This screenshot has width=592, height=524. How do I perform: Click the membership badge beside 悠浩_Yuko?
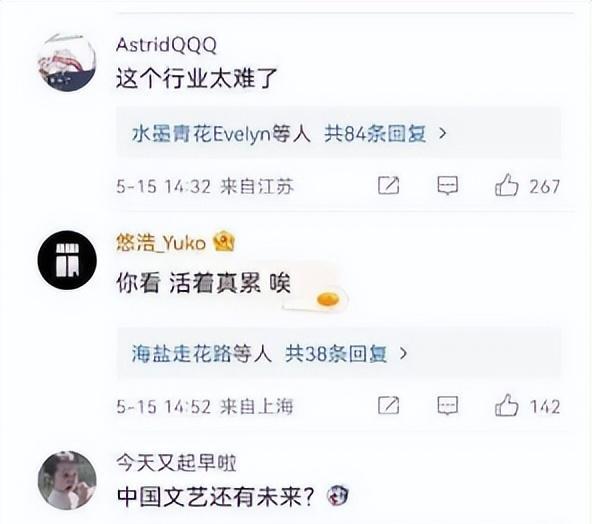[224, 242]
